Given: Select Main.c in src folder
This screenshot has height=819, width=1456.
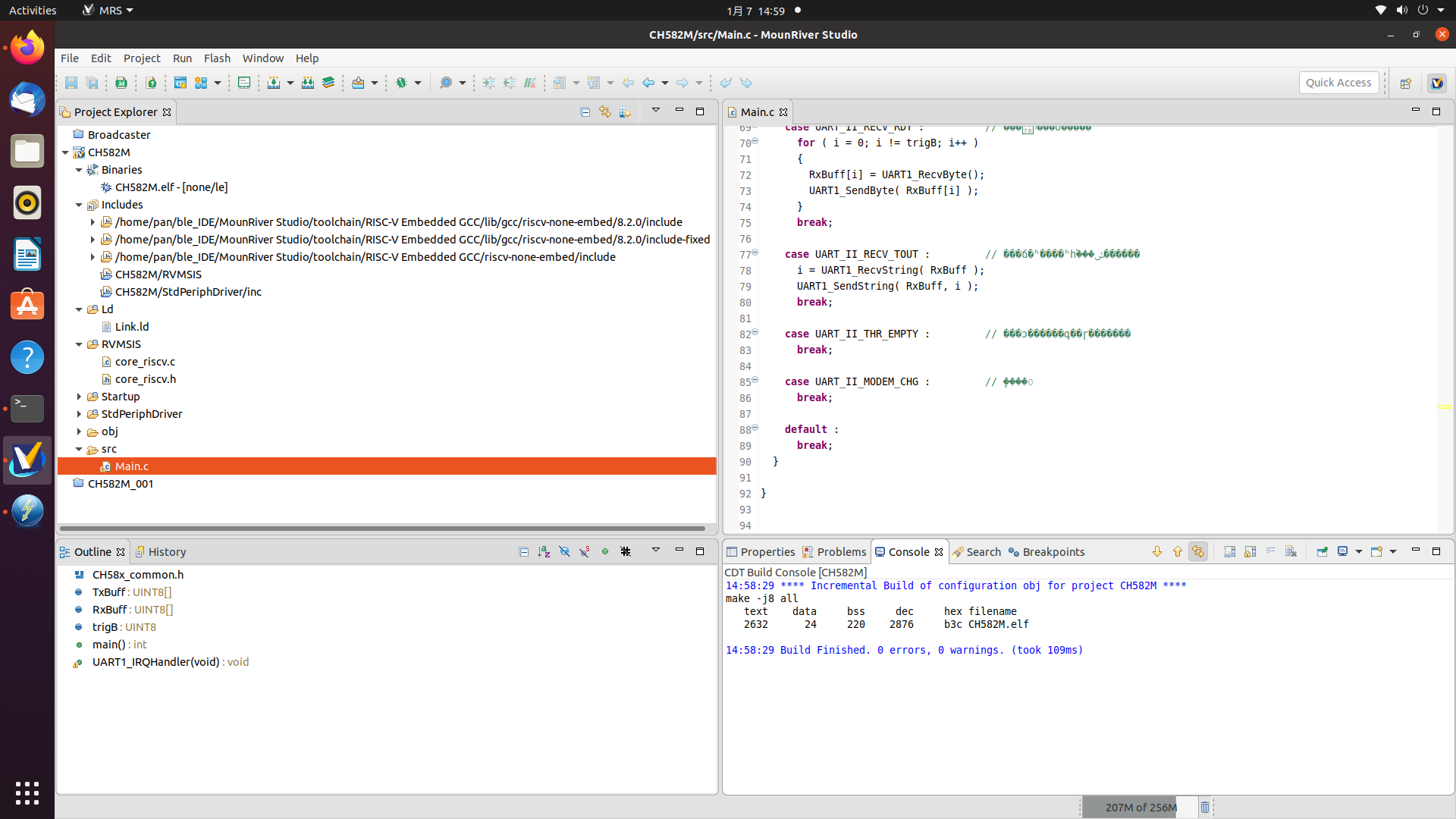Looking at the screenshot, I should (x=131, y=466).
